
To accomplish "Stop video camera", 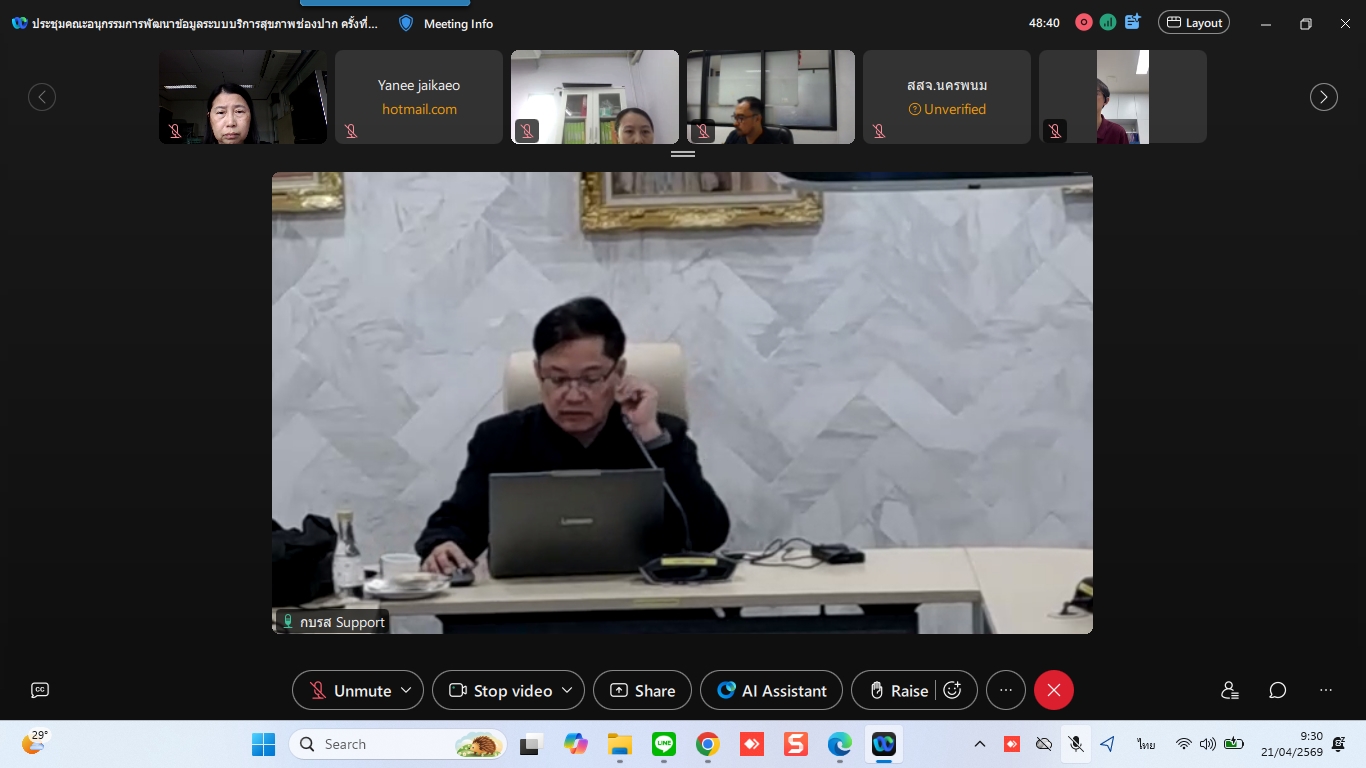I will (502, 690).
